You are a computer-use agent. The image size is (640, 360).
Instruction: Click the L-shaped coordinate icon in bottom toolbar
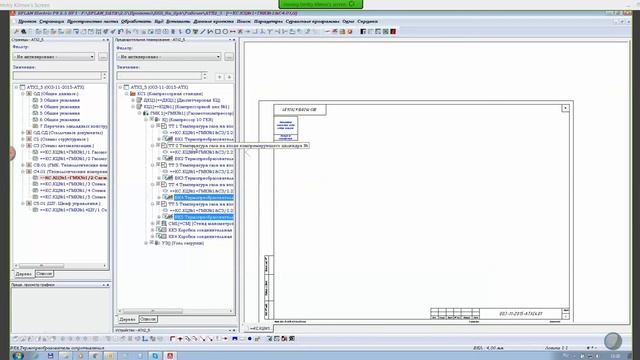(145, 339)
